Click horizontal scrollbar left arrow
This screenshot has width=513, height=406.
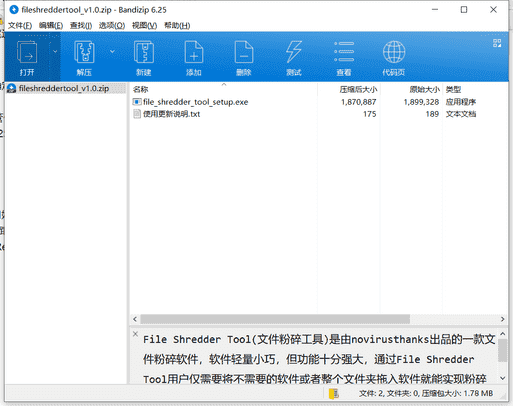point(135,319)
